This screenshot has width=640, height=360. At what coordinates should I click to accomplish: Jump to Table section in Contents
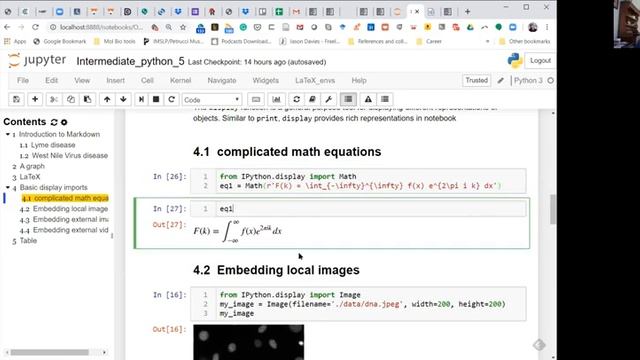pos(28,240)
